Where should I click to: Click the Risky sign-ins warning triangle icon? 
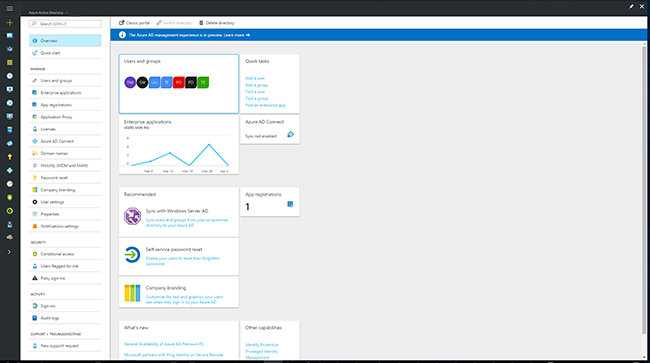click(35, 278)
